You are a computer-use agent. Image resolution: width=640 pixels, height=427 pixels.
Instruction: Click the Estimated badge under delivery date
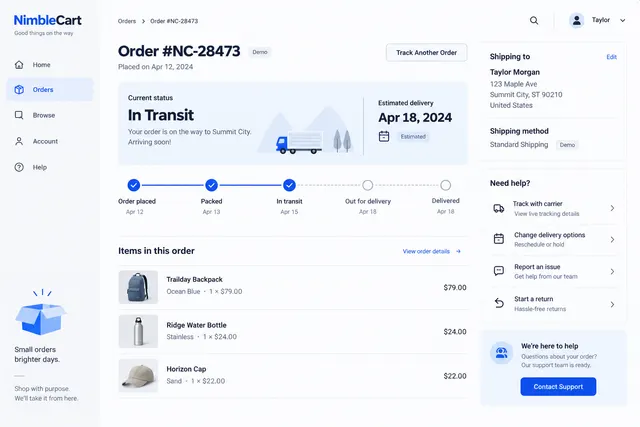413,137
